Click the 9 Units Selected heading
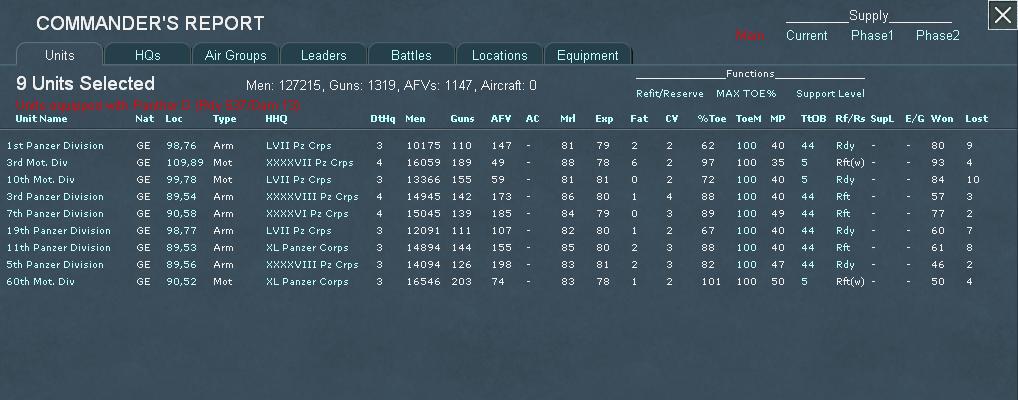 (85, 84)
